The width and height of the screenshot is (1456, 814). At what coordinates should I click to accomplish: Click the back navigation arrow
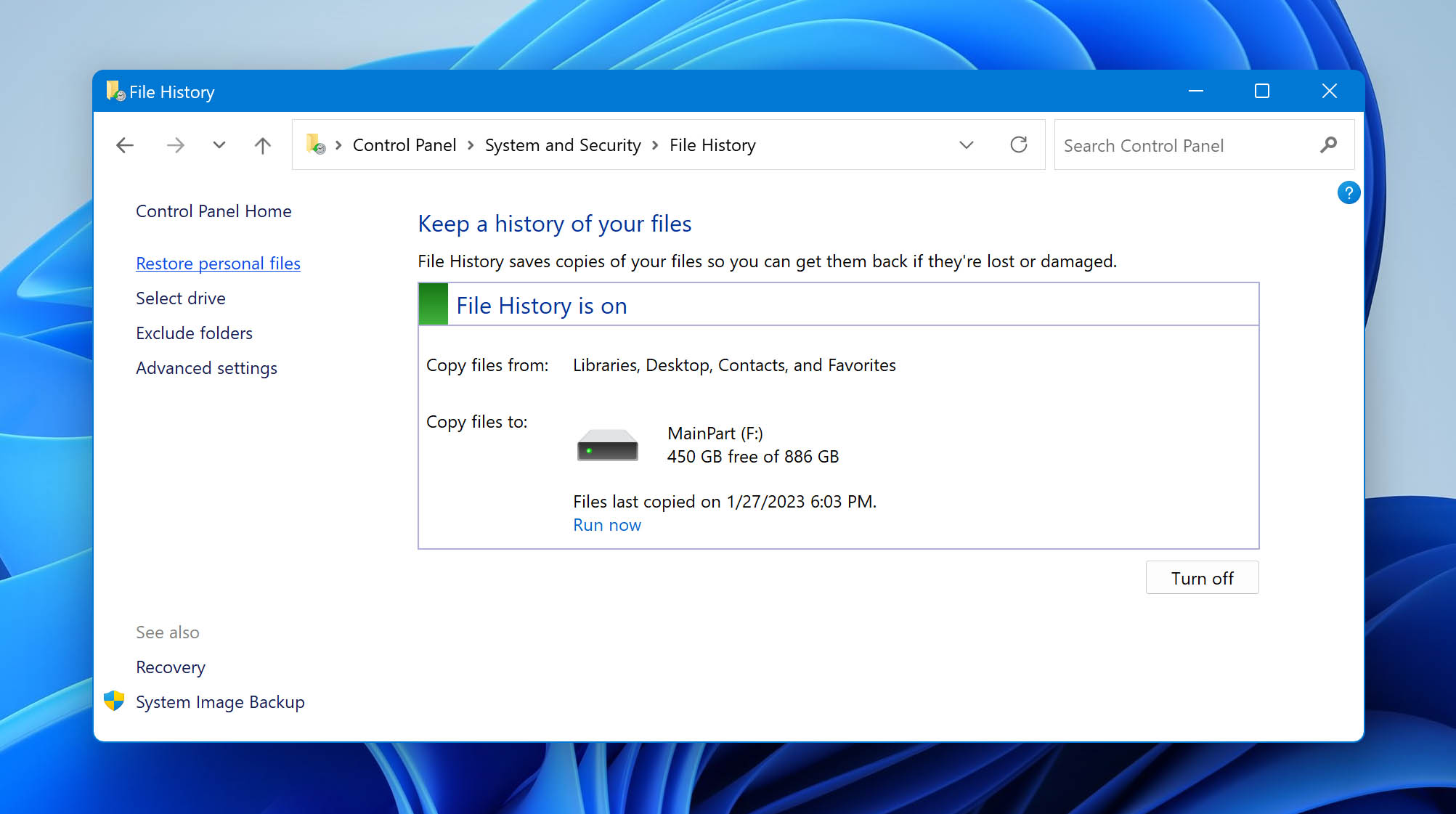(x=124, y=145)
